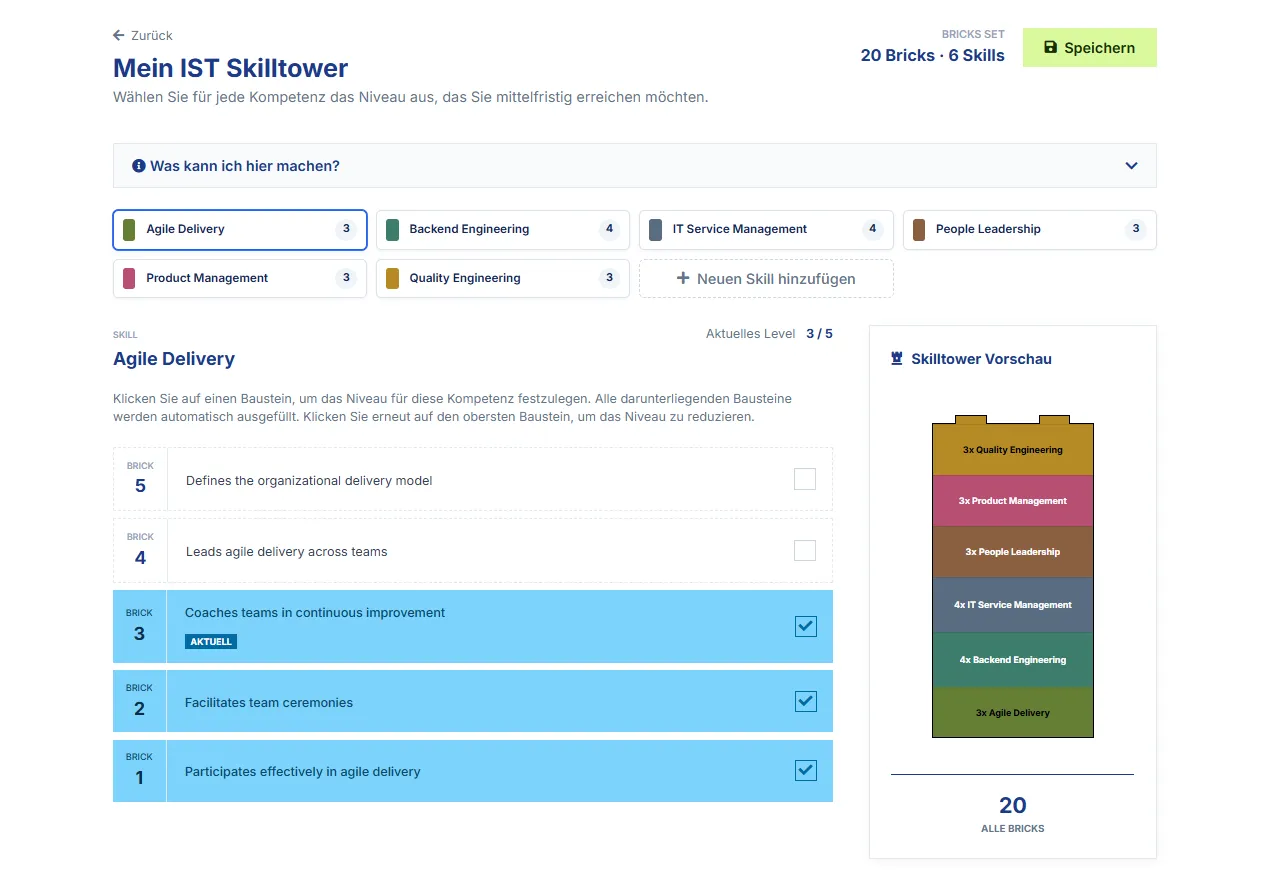Click the green Agile Delivery color swatch
1272x877 pixels.
pyautogui.click(x=129, y=229)
